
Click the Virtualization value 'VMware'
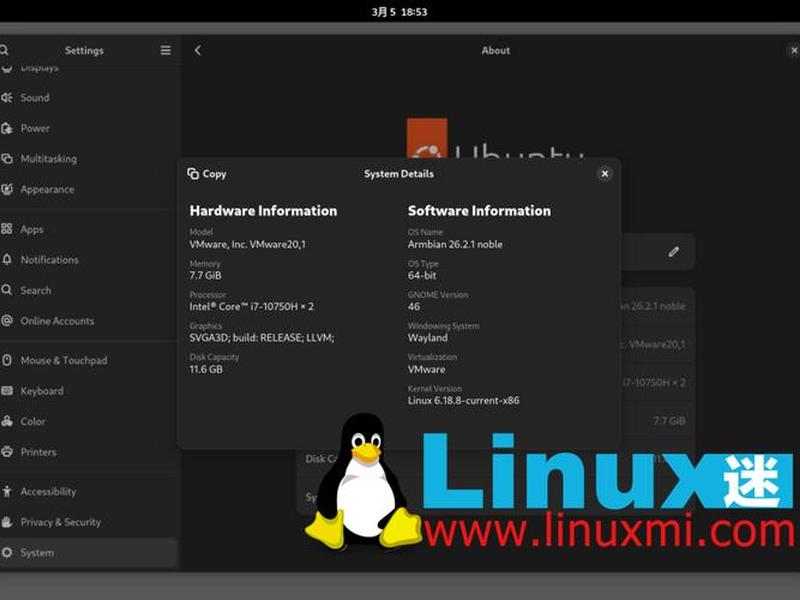point(427,369)
